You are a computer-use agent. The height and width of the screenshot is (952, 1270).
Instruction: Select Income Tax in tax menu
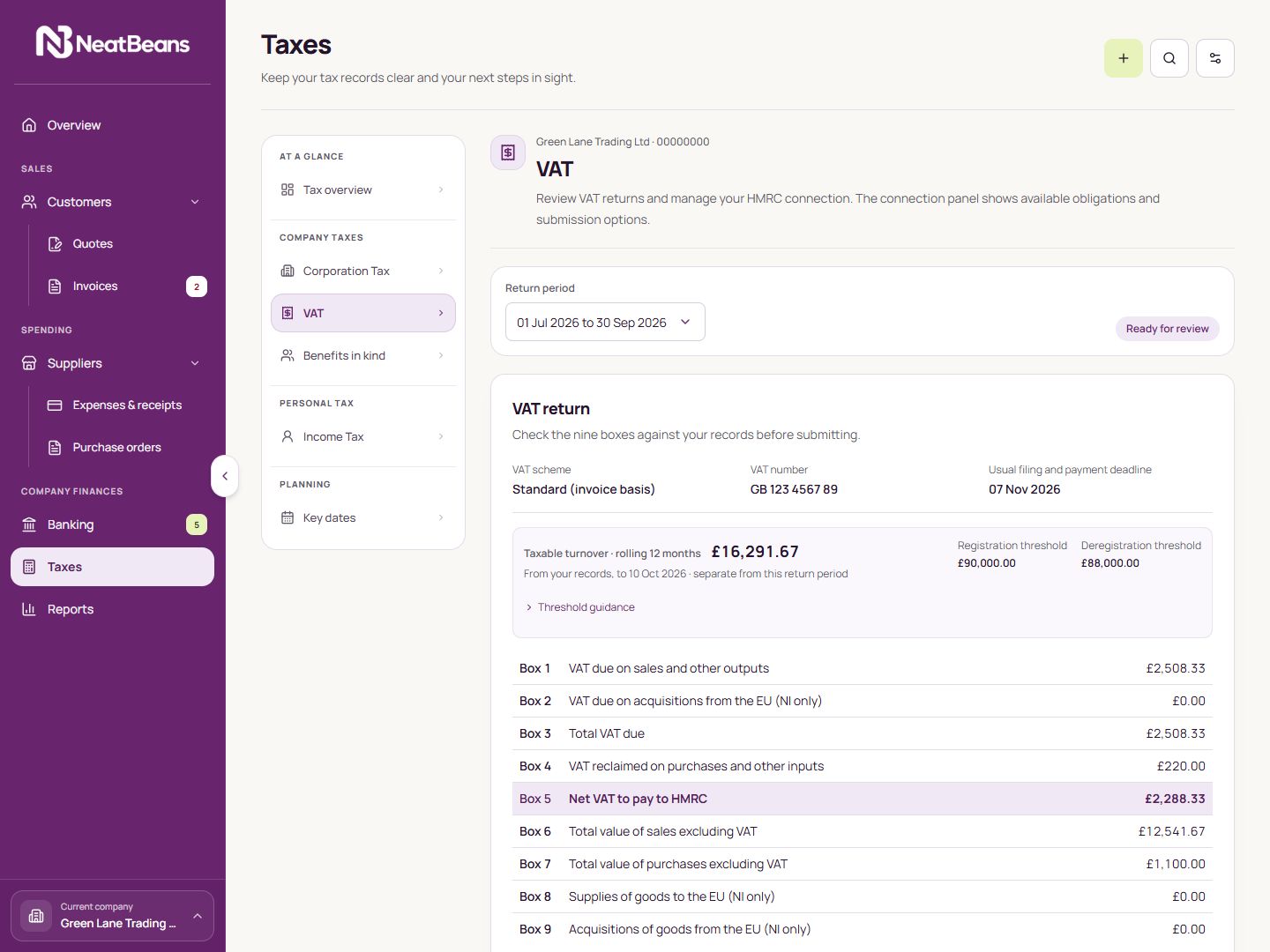point(363,436)
